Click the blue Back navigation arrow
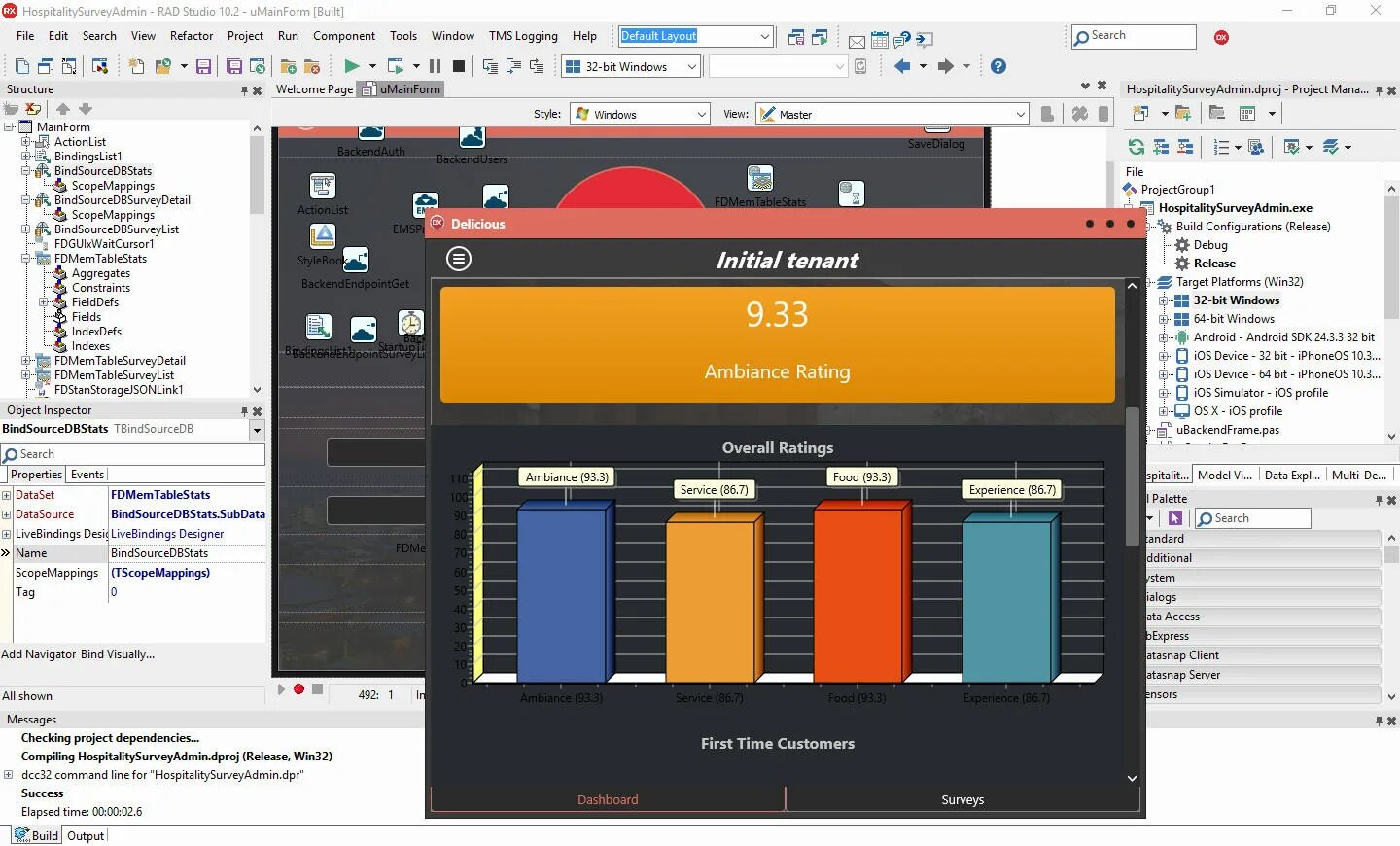The width and height of the screenshot is (1400, 846). coord(903,66)
